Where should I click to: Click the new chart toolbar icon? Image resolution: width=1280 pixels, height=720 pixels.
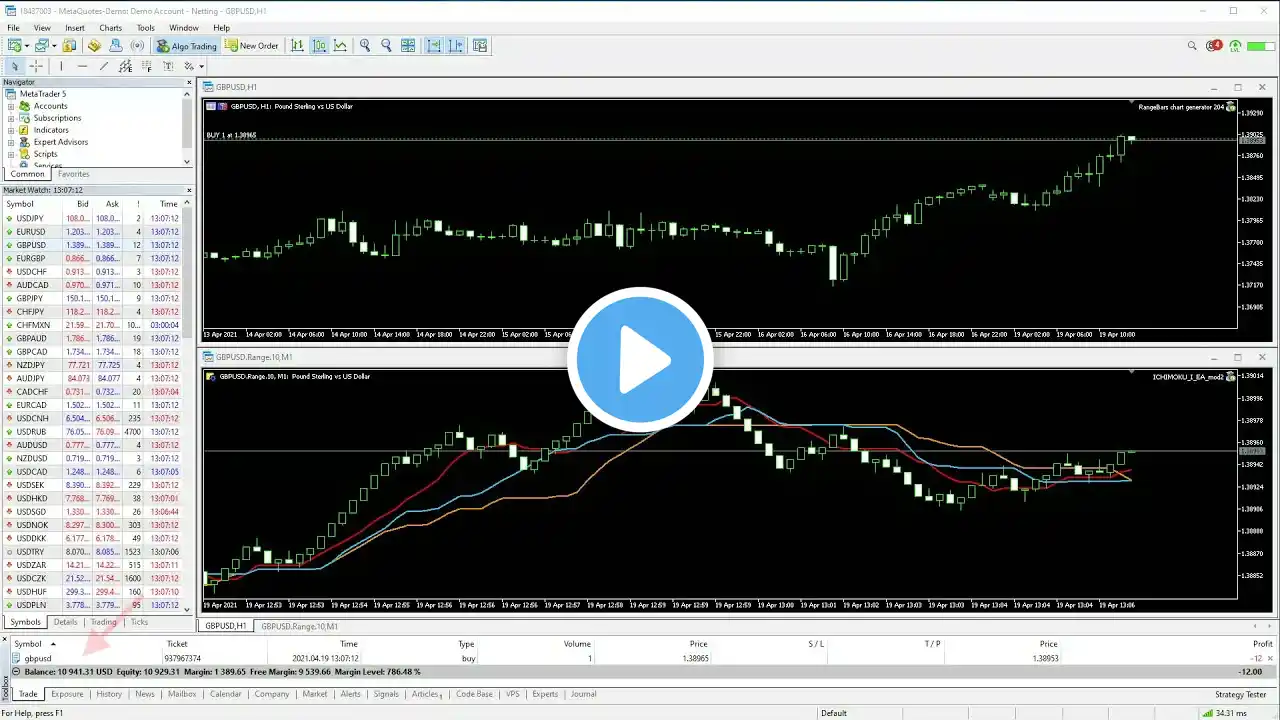[14, 46]
